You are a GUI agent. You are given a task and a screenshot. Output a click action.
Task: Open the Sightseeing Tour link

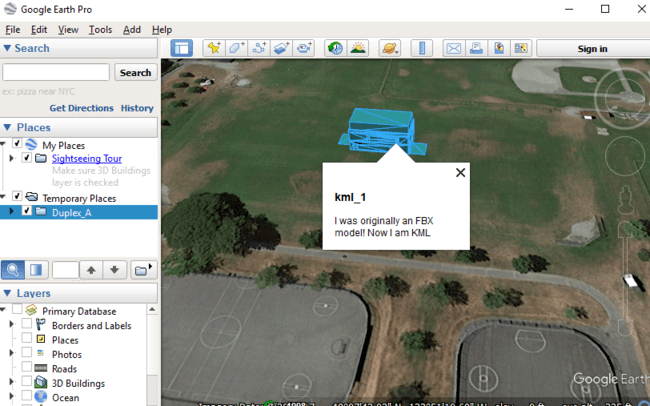(x=87, y=158)
